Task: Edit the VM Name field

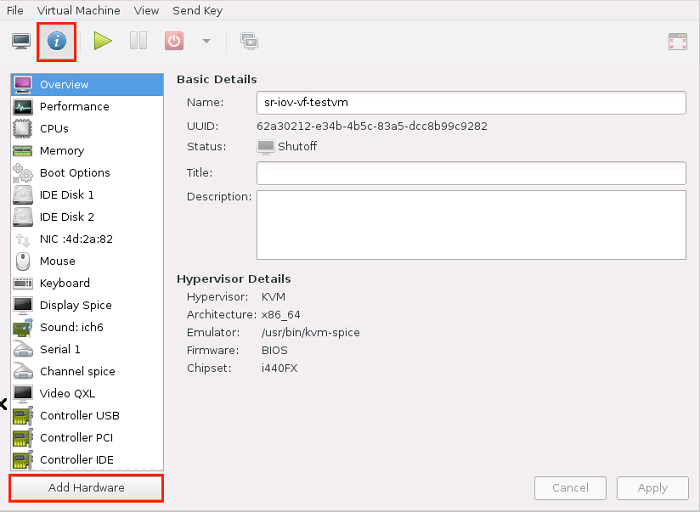Action: [471, 103]
